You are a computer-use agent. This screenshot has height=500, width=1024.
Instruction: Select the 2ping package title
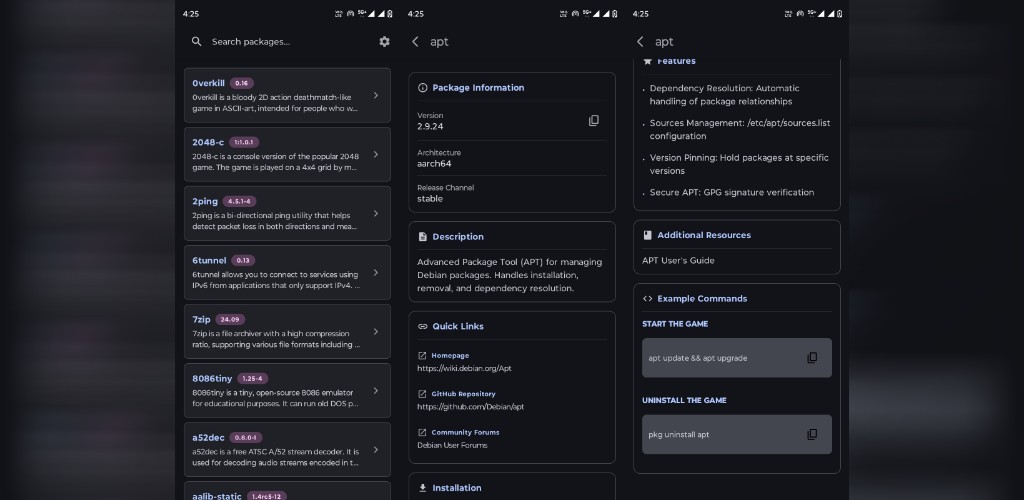click(205, 201)
